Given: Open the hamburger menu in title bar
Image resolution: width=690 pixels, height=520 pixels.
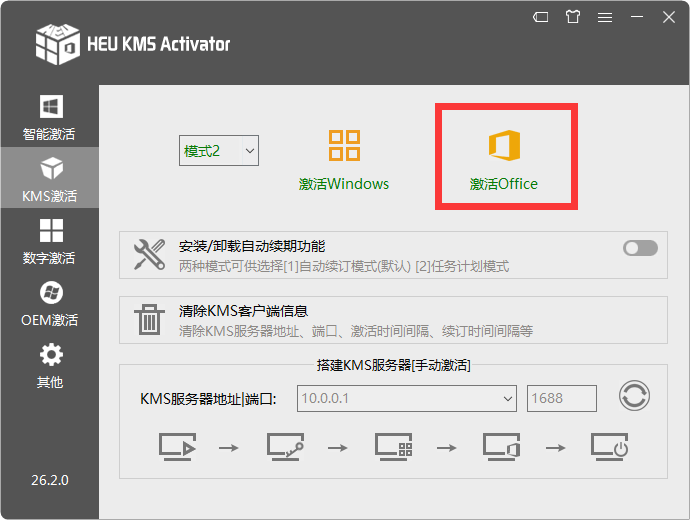Looking at the screenshot, I should coord(605,17).
